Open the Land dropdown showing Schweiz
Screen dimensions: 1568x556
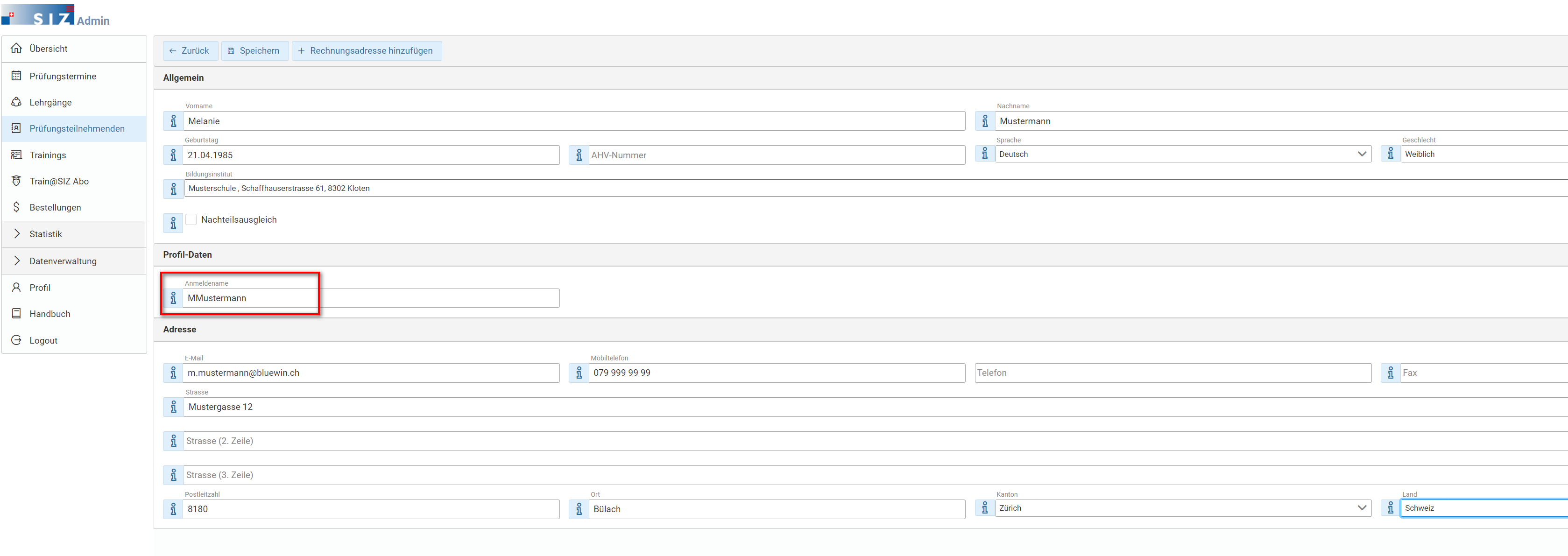(x=1484, y=508)
